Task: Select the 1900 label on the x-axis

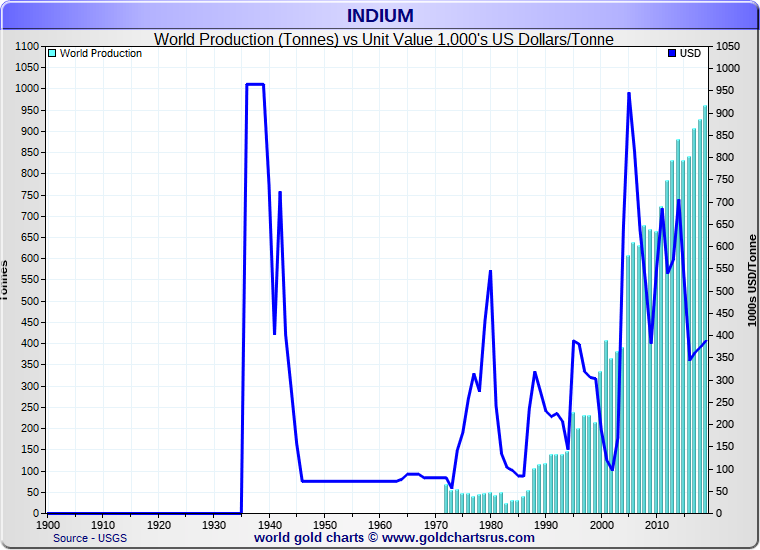Action: 47,524
